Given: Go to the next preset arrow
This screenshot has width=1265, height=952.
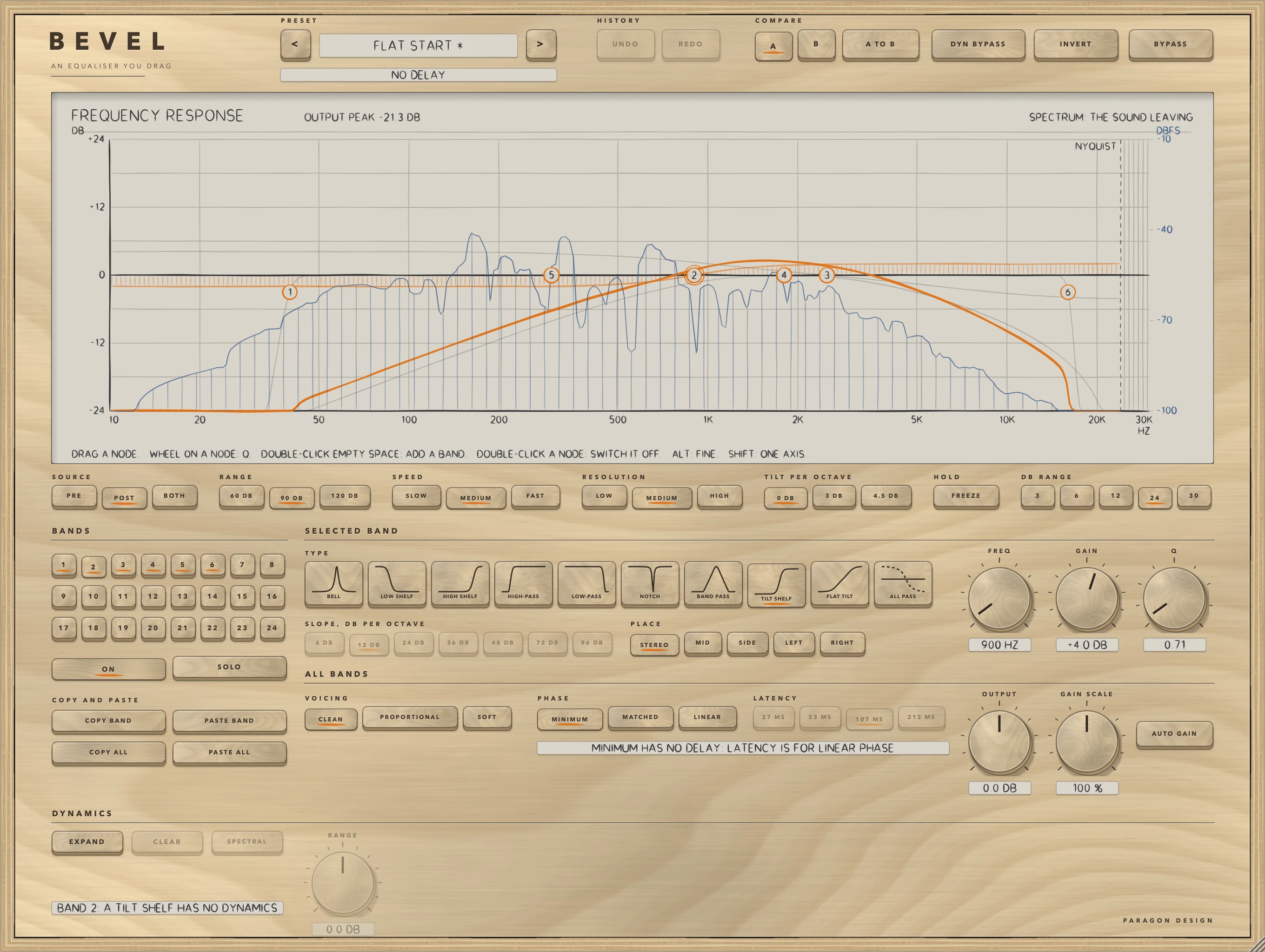Looking at the screenshot, I should coord(540,44).
